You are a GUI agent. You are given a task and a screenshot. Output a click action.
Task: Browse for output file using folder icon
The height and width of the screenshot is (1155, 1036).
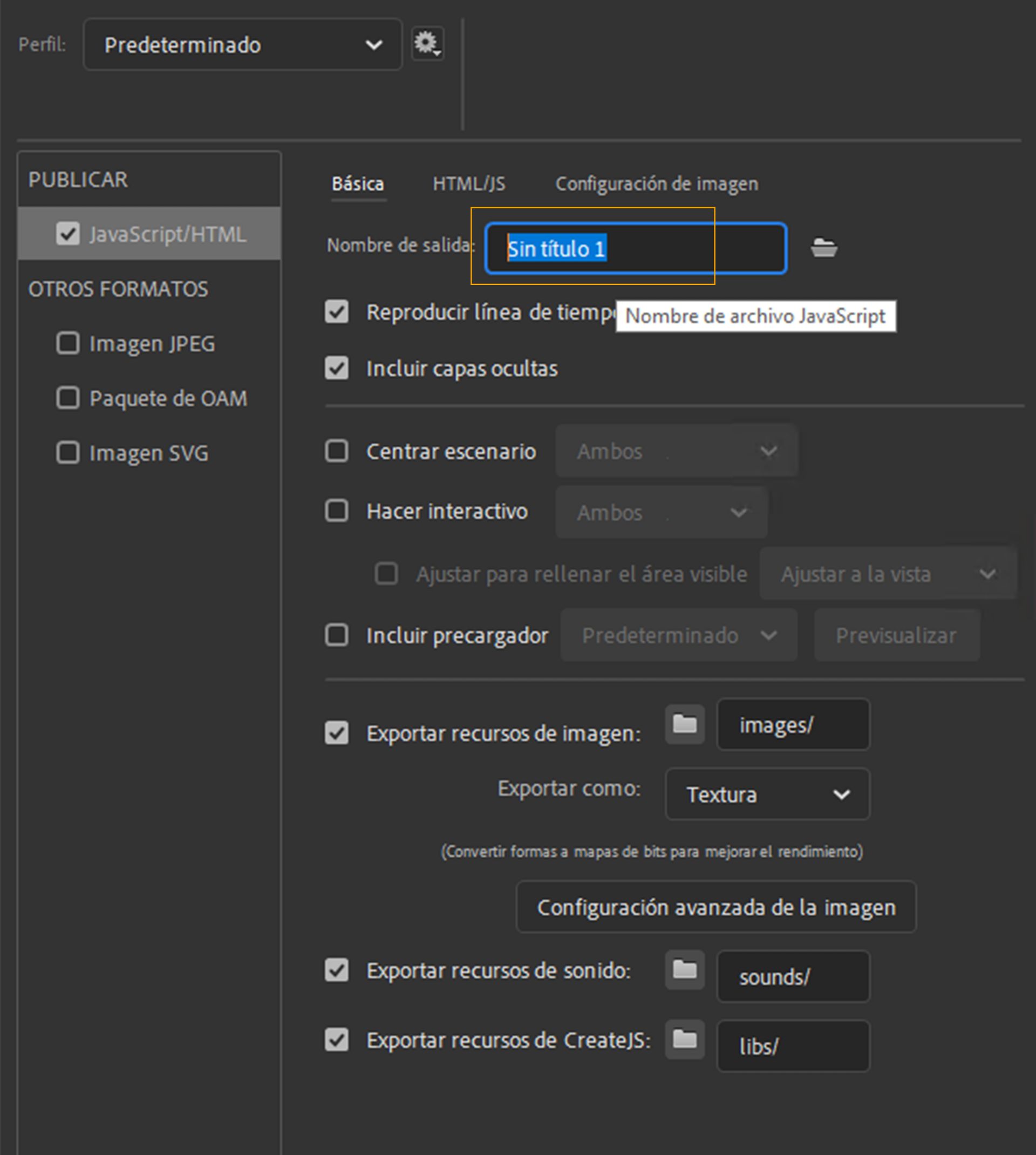(826, 248)
